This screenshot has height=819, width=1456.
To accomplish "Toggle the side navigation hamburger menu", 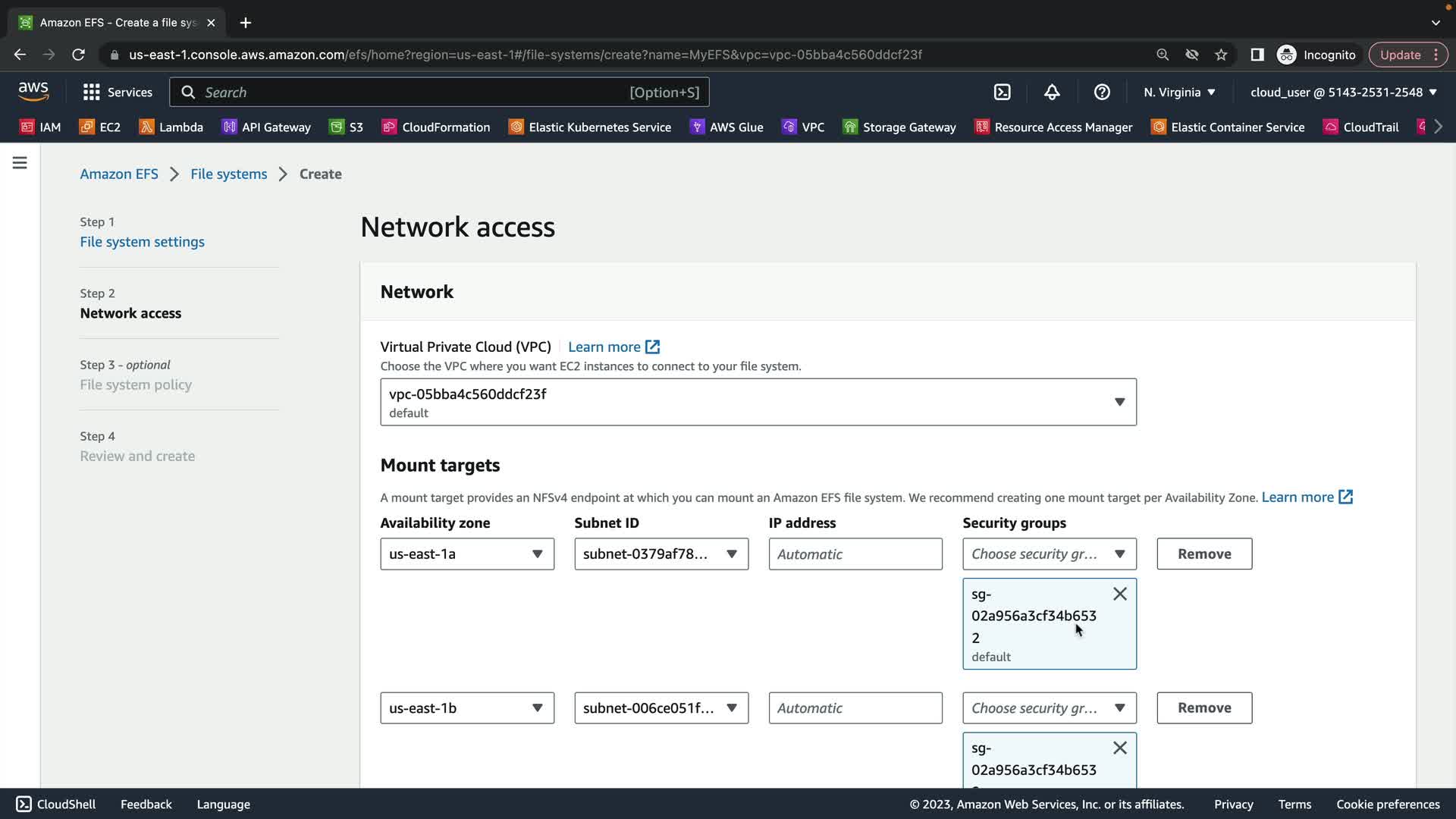I will point(20,163).
